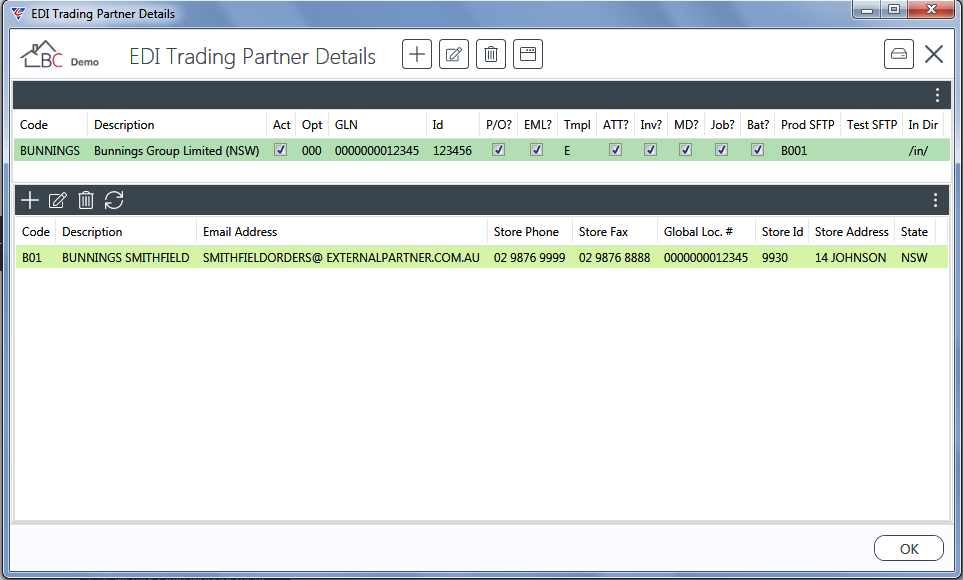Screen dimensions: 963x580
Task: Click the Tmpl column header
Action: tap(577, 125)
